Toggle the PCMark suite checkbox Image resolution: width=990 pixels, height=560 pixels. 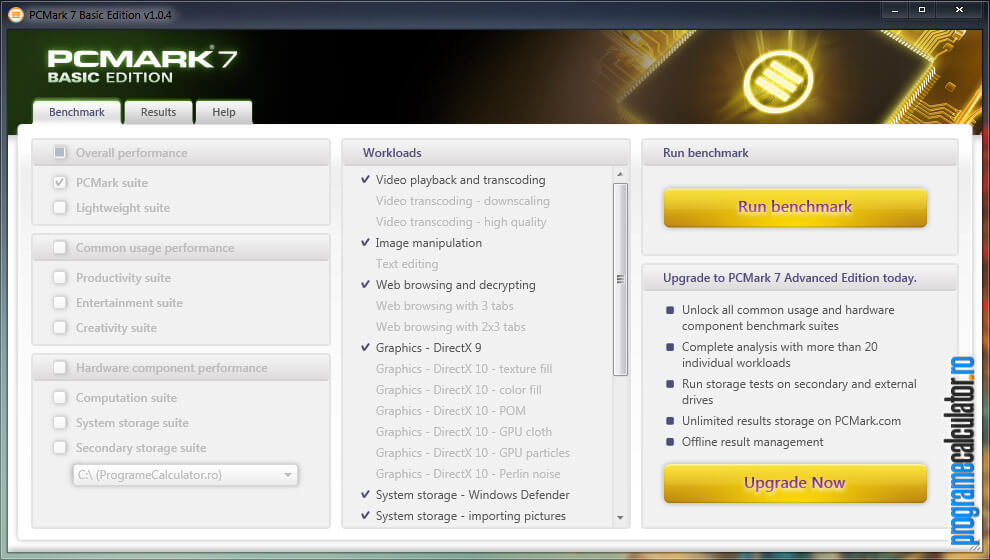(x=60, y=182)
